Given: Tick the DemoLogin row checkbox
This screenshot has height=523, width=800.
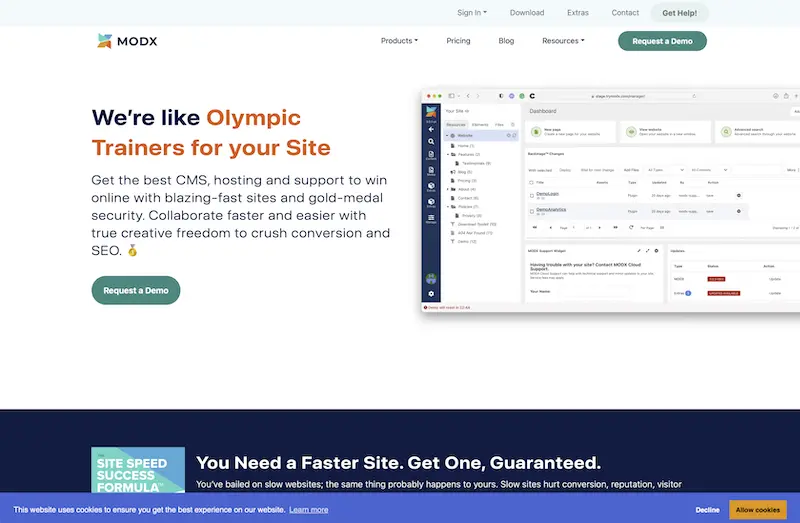Looking at the screenshot, I should point(532,195).
